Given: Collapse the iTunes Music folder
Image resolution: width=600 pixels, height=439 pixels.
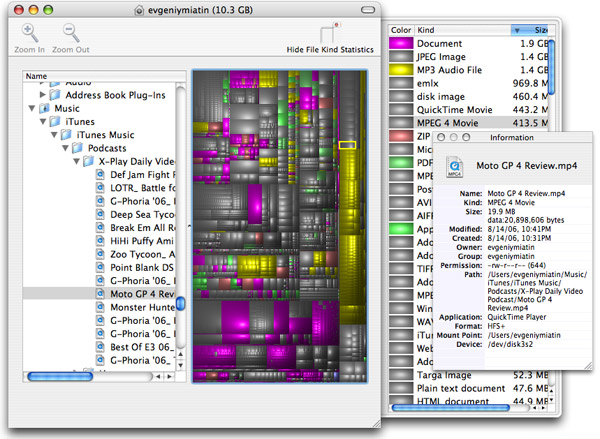Looking at the screenshot, I should [x=54, y=134].
